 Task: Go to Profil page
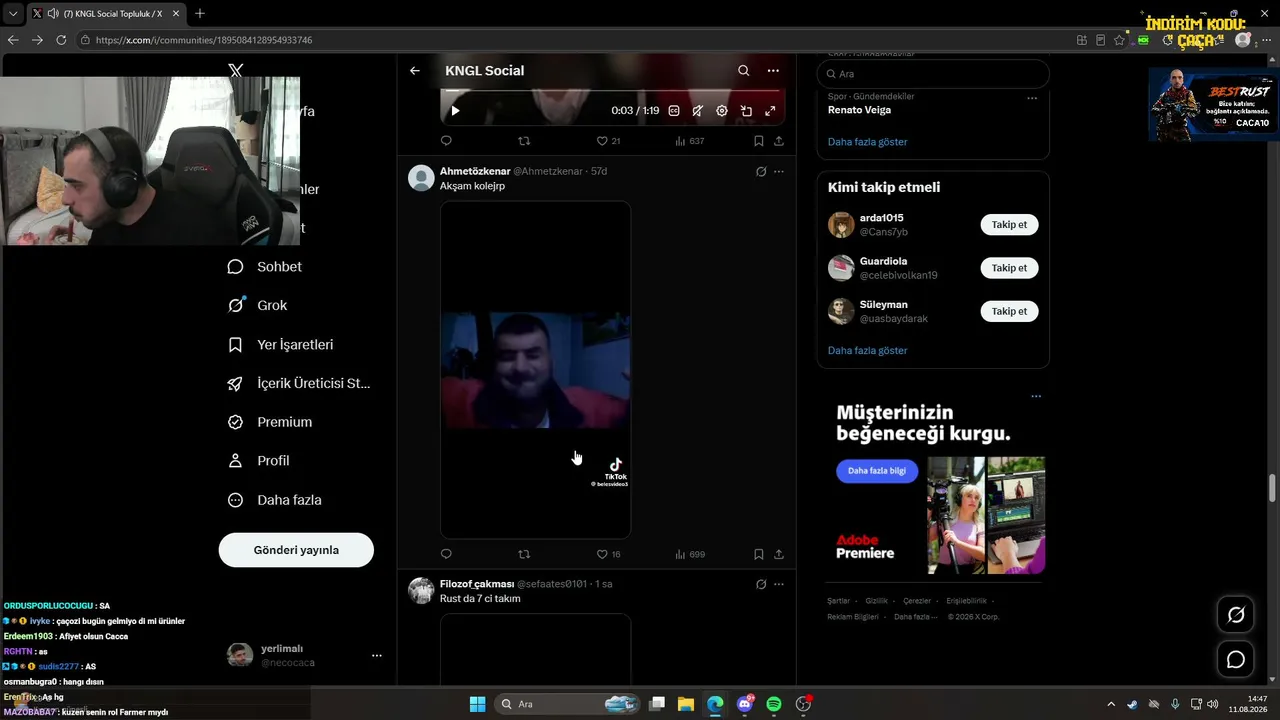[259, 461]
